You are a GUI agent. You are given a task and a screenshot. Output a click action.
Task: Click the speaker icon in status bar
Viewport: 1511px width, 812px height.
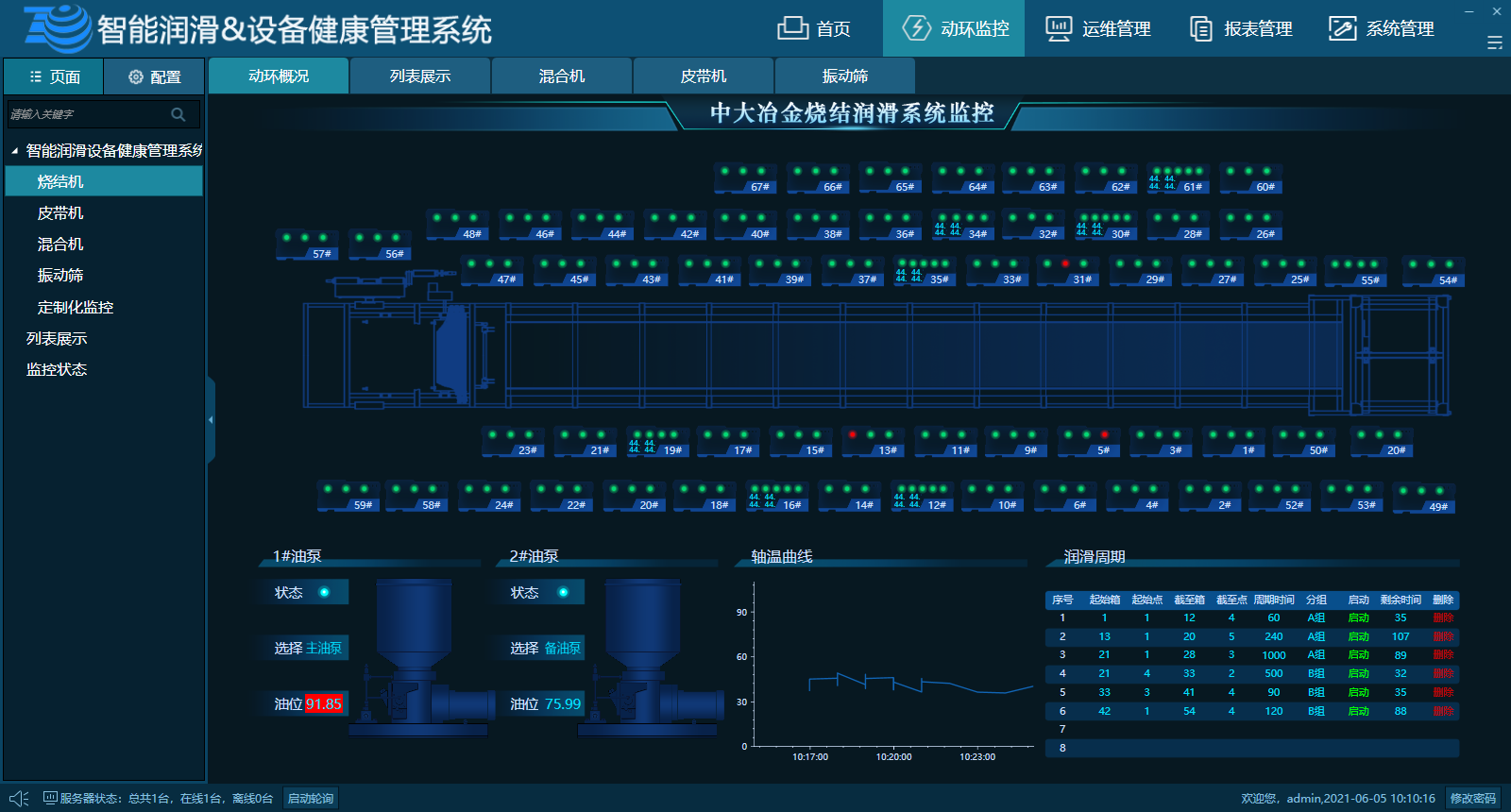click(19, 799)
